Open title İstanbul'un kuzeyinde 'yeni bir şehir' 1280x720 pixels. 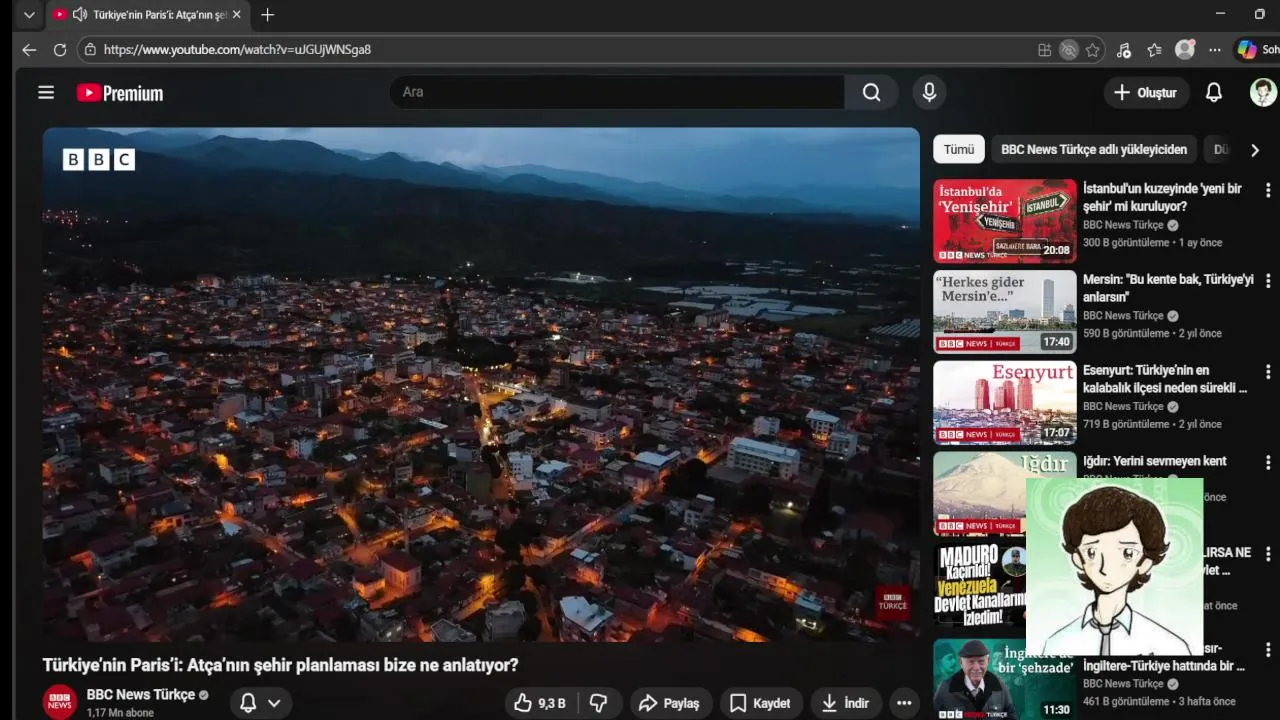tap(1162, 197)
